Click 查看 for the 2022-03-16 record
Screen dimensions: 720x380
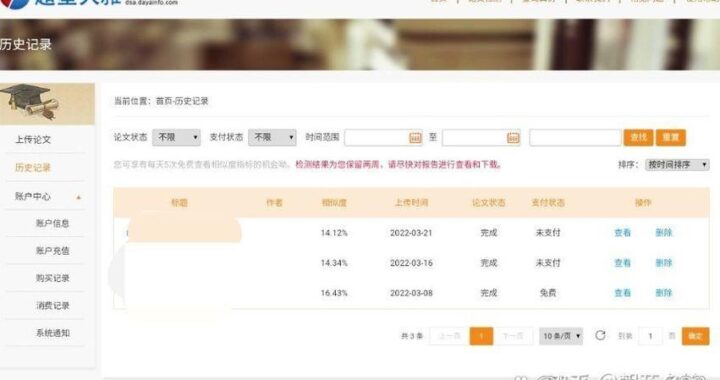click(x=623, y=263)
